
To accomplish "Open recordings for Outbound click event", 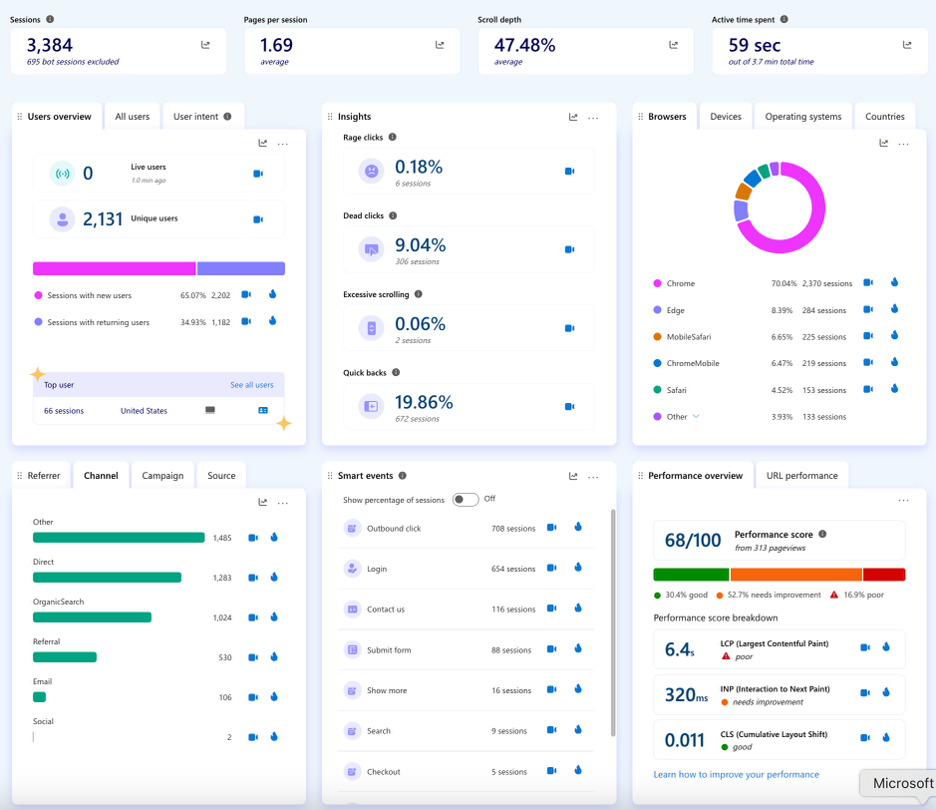I will 552,527.
